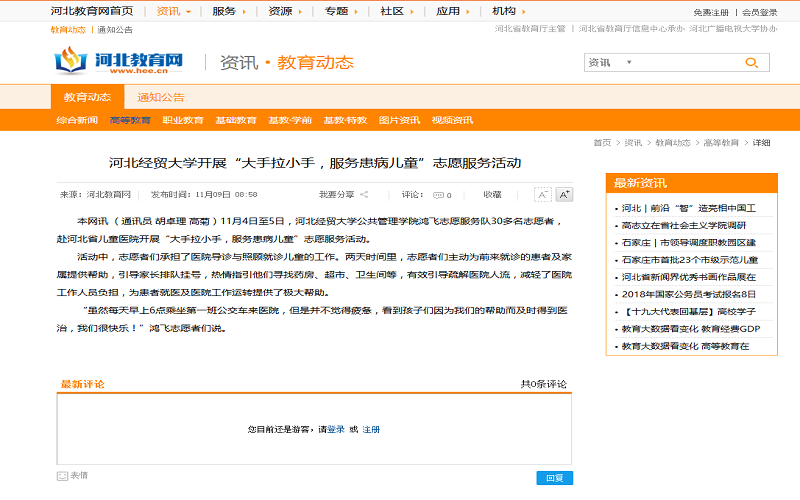Increase article font size with A+ icon
800x500 pixels.
coord(564,194)
